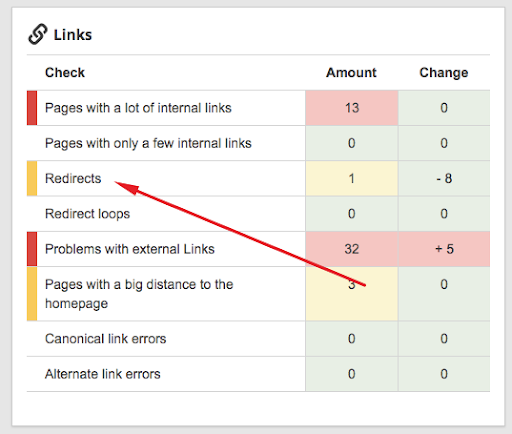This screenshot has height=434, width=512.
Task: Click red severity marker for internal links row
Action: pos(32,108)
